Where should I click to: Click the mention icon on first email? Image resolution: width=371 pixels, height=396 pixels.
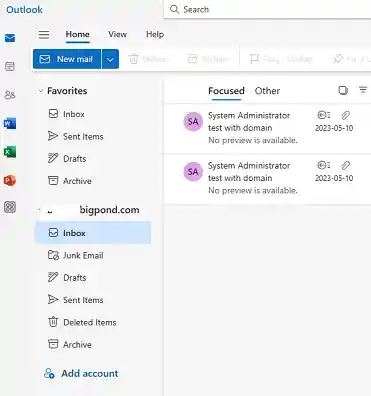pyautogui.click(x=323, y=115)
